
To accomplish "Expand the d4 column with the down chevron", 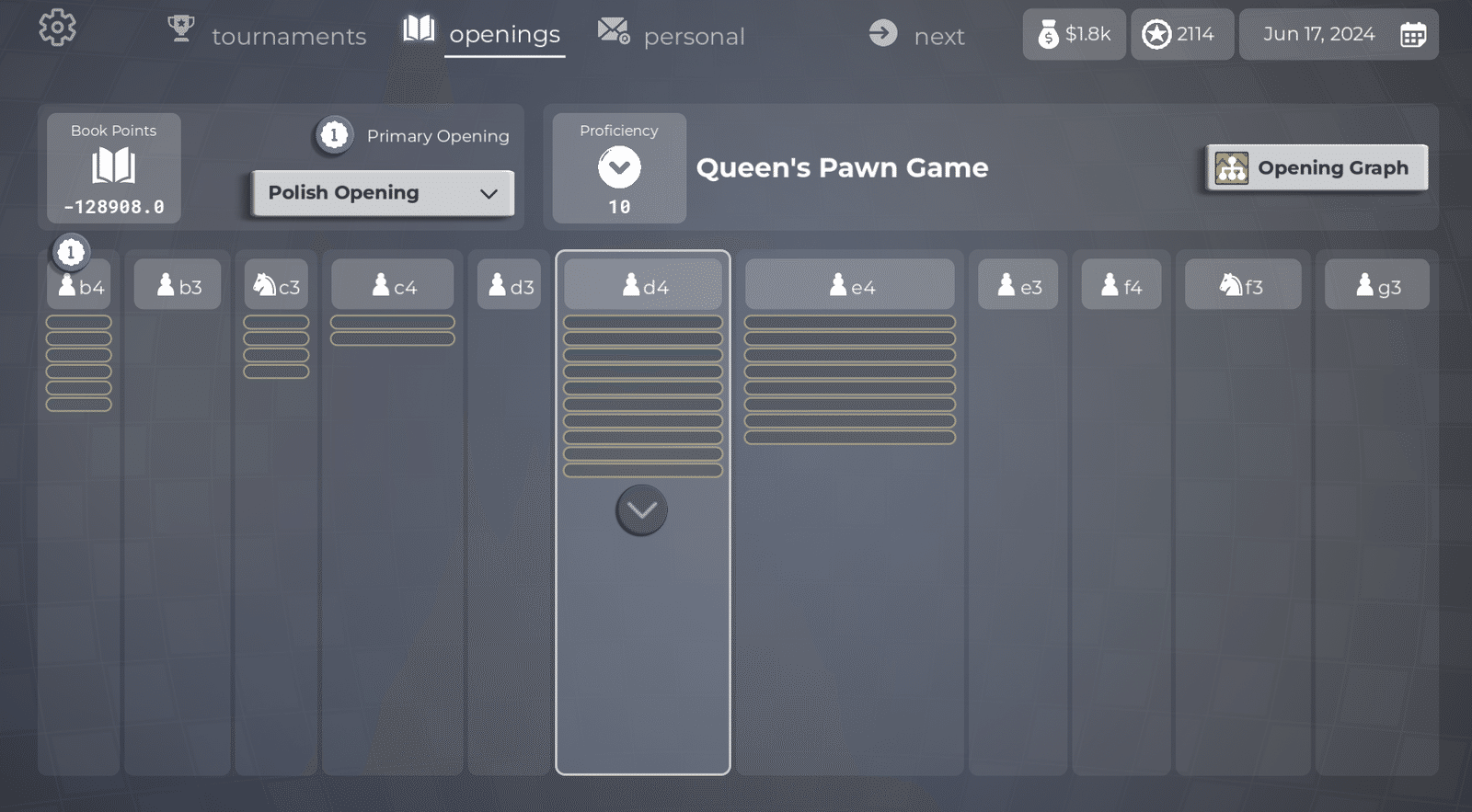I will click(641, 510).
